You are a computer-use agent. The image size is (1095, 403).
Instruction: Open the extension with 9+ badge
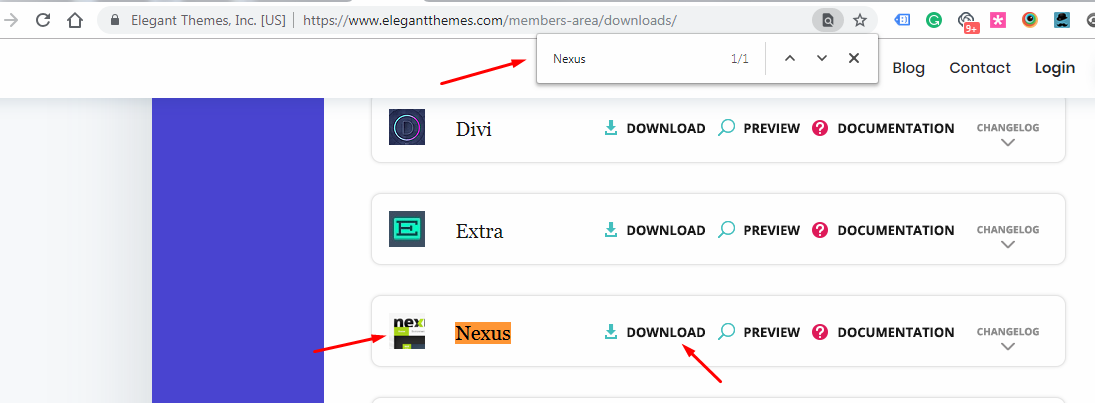[x=967, y=22]
